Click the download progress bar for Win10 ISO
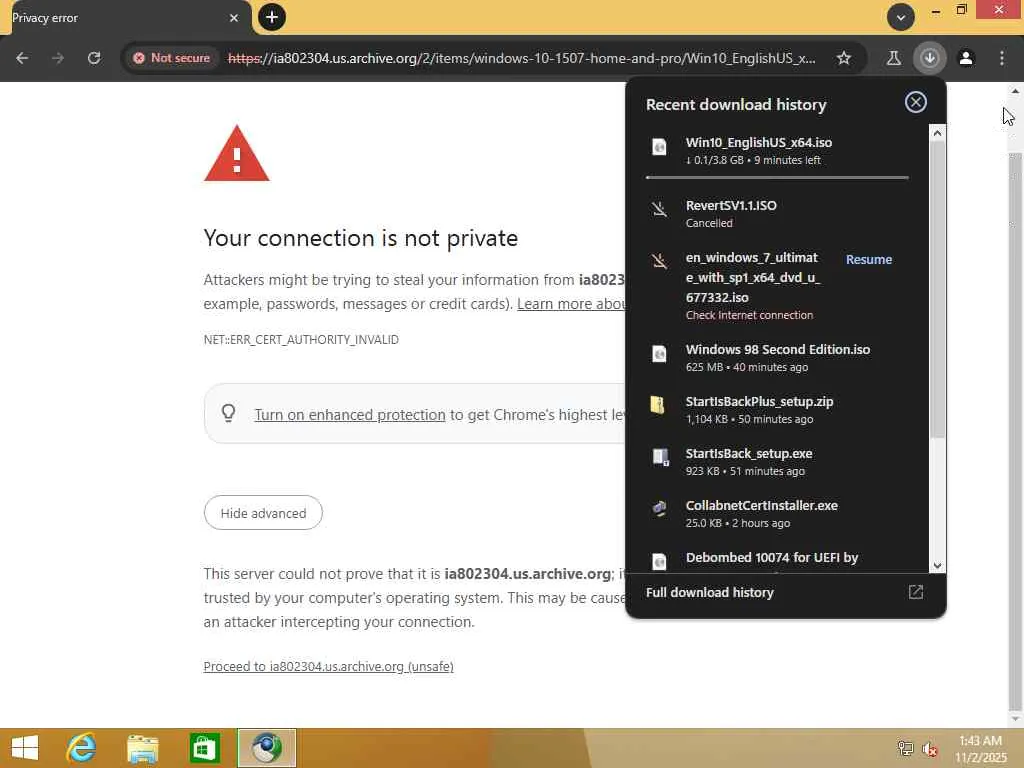The width and height of the screenshot is (1024, 768). click(x=777, y=177)
